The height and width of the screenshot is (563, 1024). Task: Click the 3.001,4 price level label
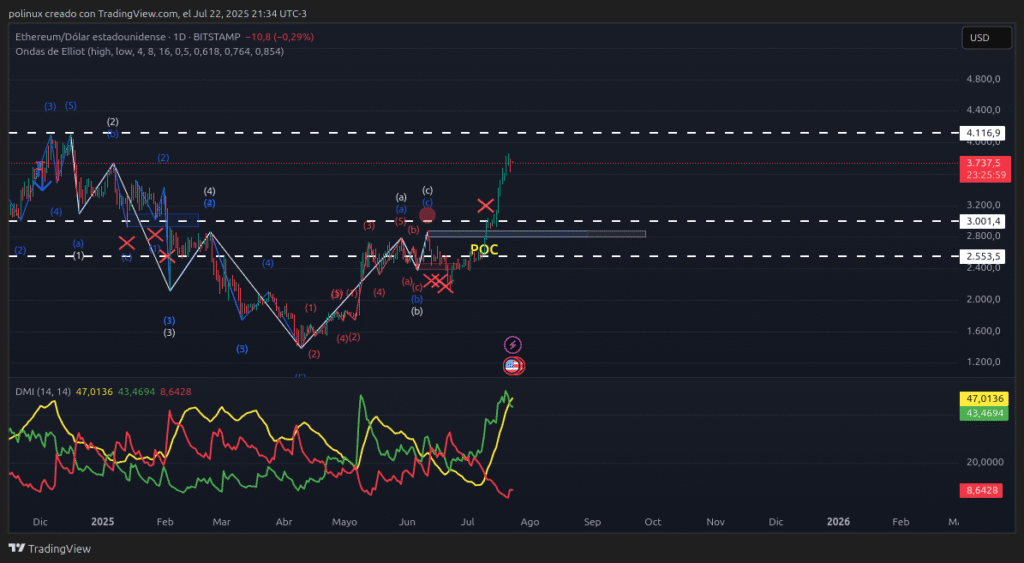(979, 221)
